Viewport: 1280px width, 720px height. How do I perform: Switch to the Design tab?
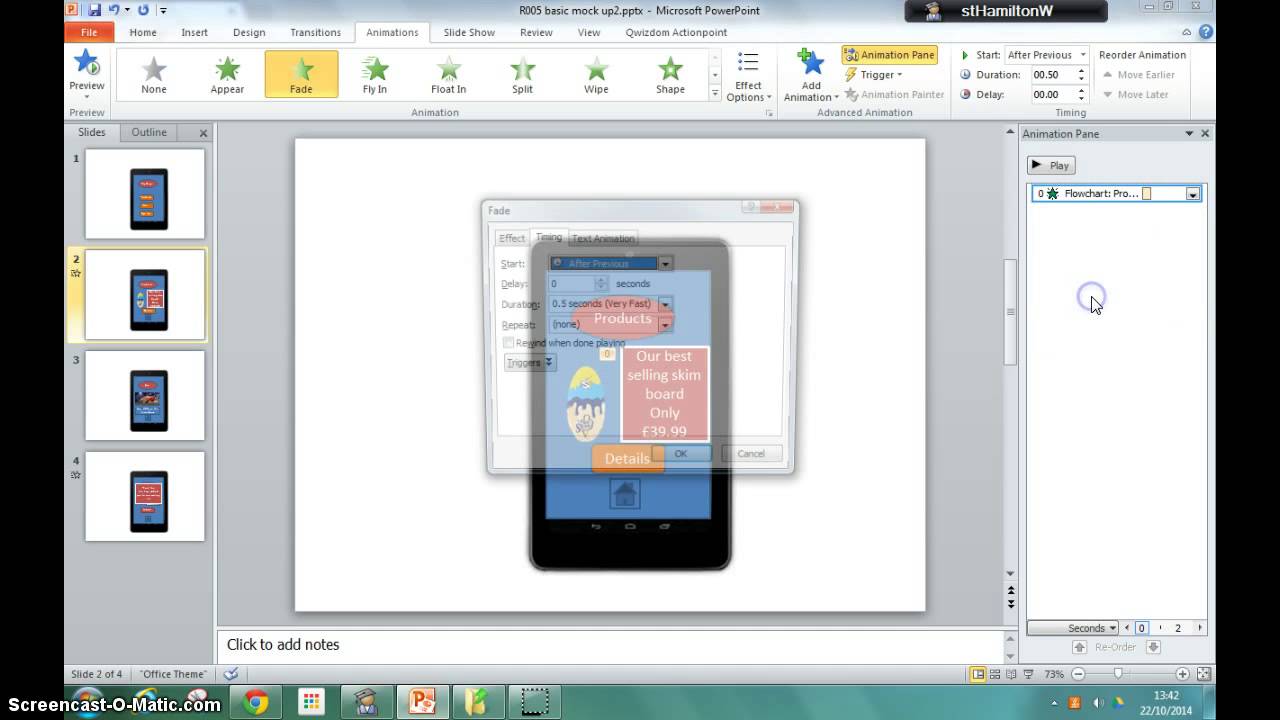[x=249, y=32]
